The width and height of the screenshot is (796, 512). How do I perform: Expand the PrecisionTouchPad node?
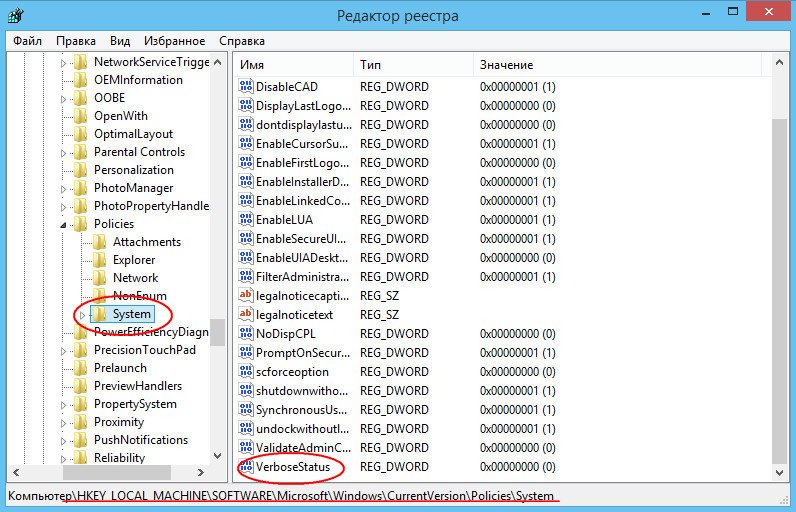tap(63, 351)
